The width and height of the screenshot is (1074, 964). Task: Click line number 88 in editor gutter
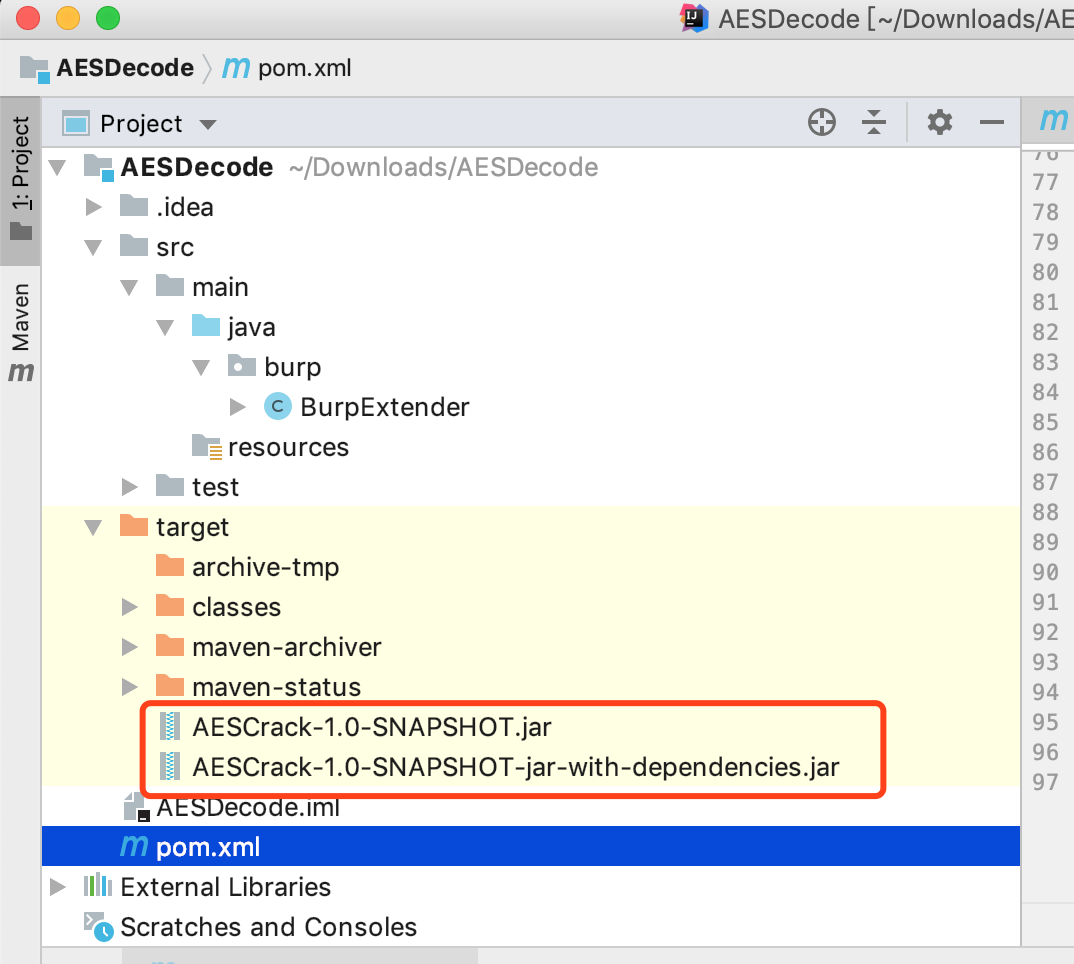point(1045,512)
